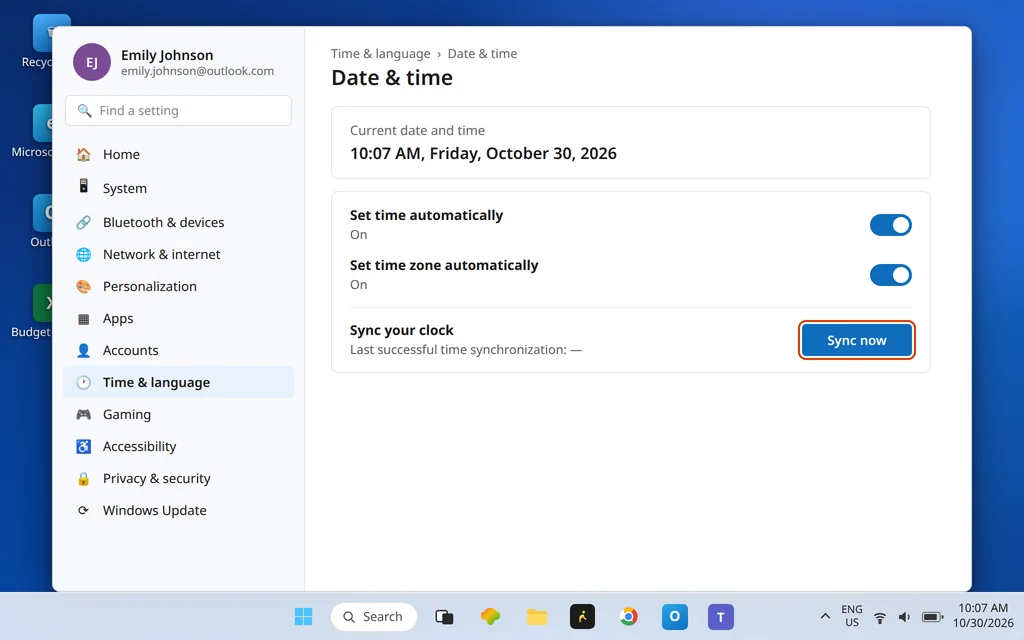1024x640 pixels.
Task: Open Chrome from the taskbar
Action: [x=629, y=616]
